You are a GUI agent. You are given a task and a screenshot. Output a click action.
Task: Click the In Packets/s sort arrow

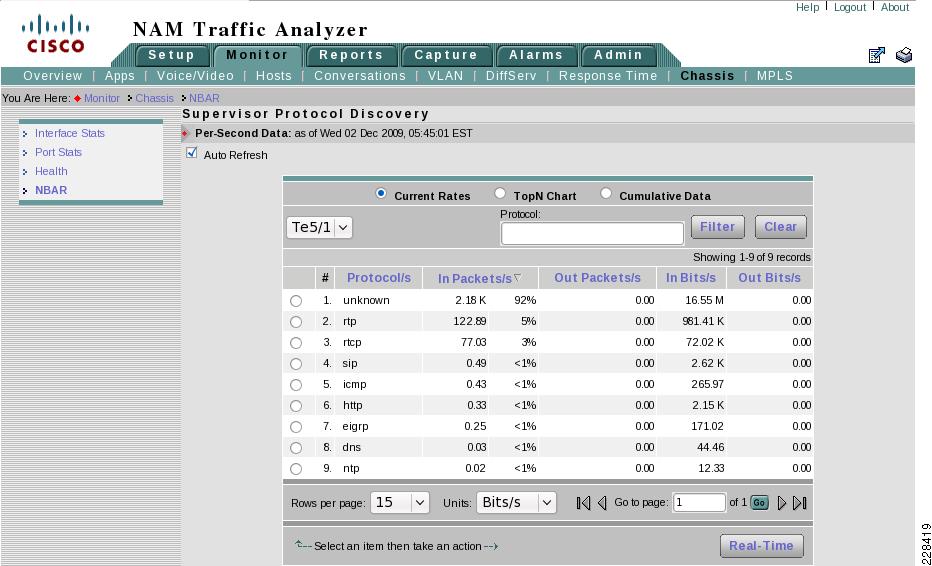[518, 278]
